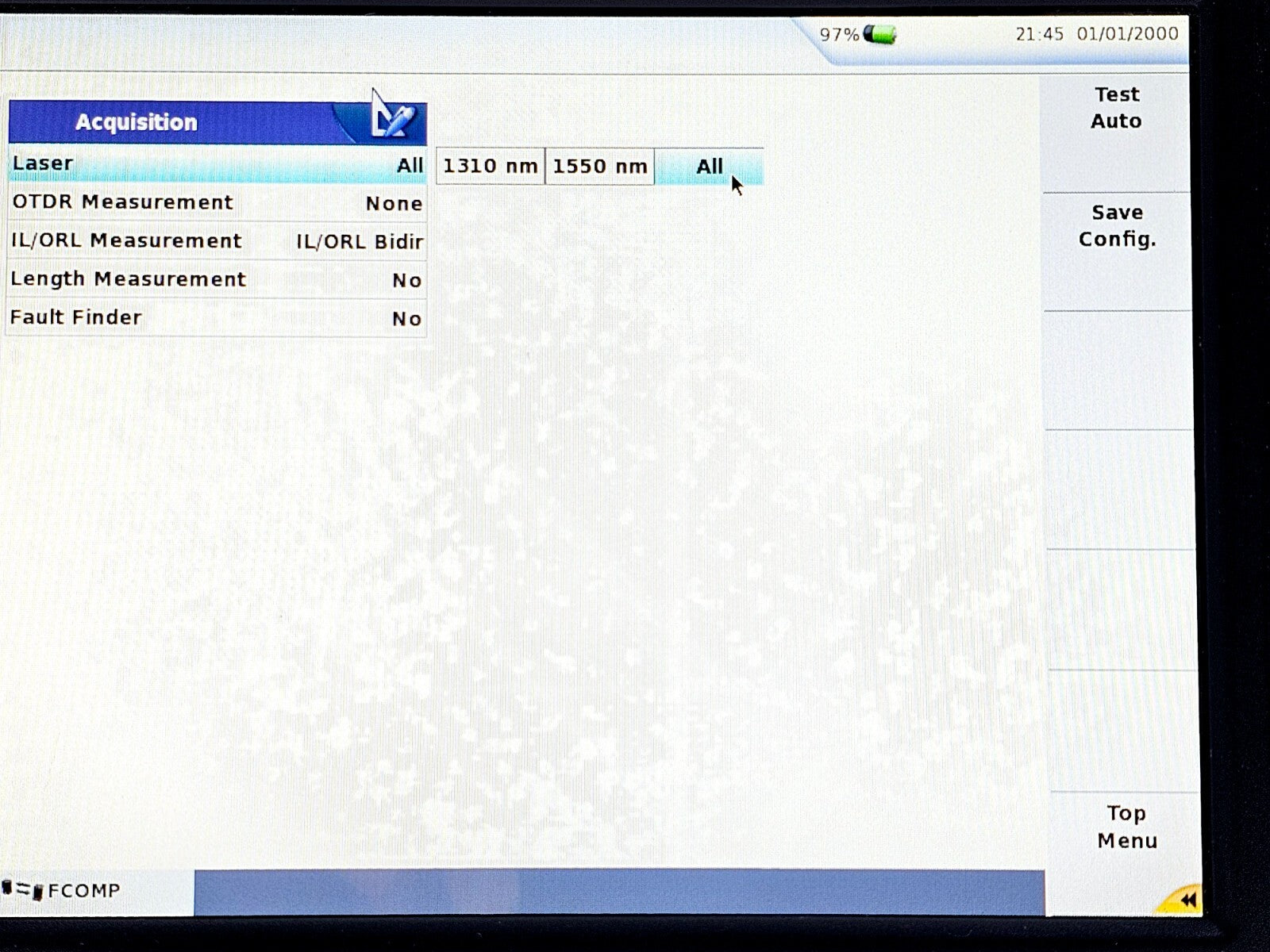
Task: Click the yellow collapse arrows icon
Action: click(1187, 900)
